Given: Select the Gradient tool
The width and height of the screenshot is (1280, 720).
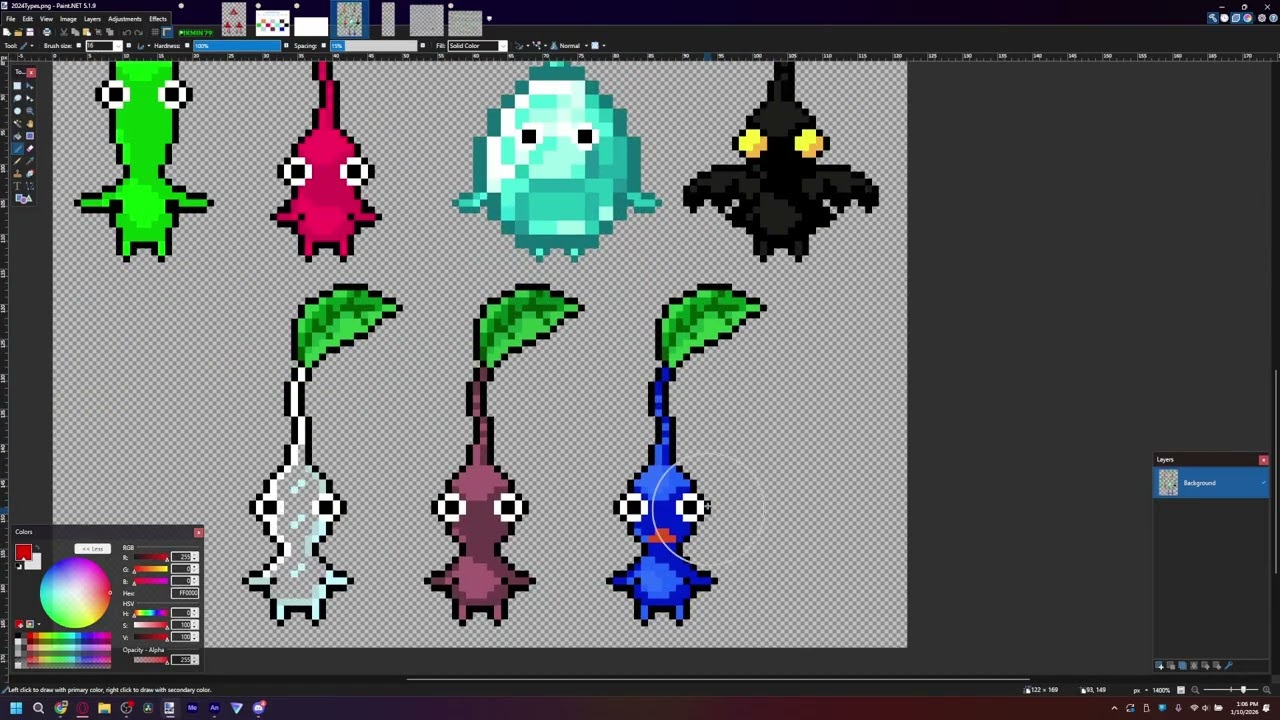Looking at the screenshot, I should [x=30, y=136].
